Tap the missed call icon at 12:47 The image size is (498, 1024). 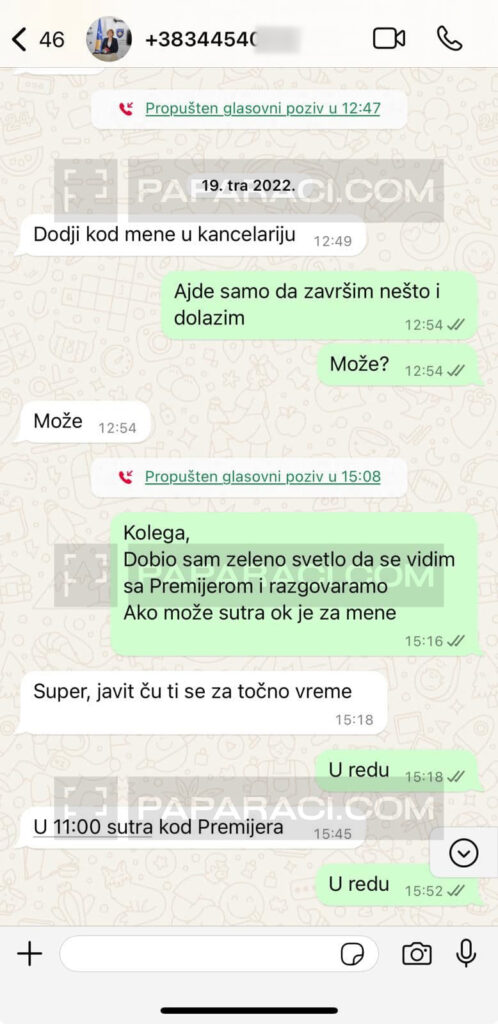tap(125, 109)
